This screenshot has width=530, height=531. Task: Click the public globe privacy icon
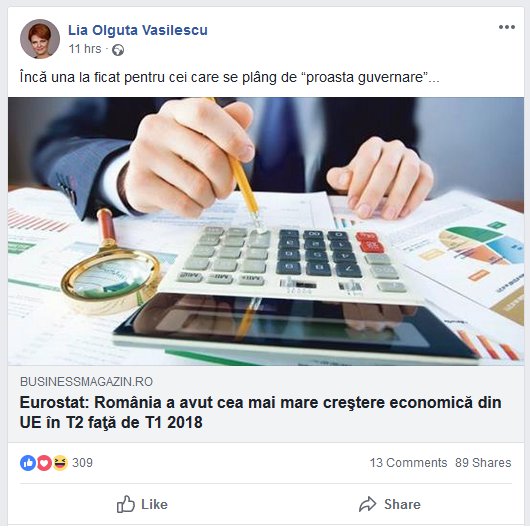118,50
